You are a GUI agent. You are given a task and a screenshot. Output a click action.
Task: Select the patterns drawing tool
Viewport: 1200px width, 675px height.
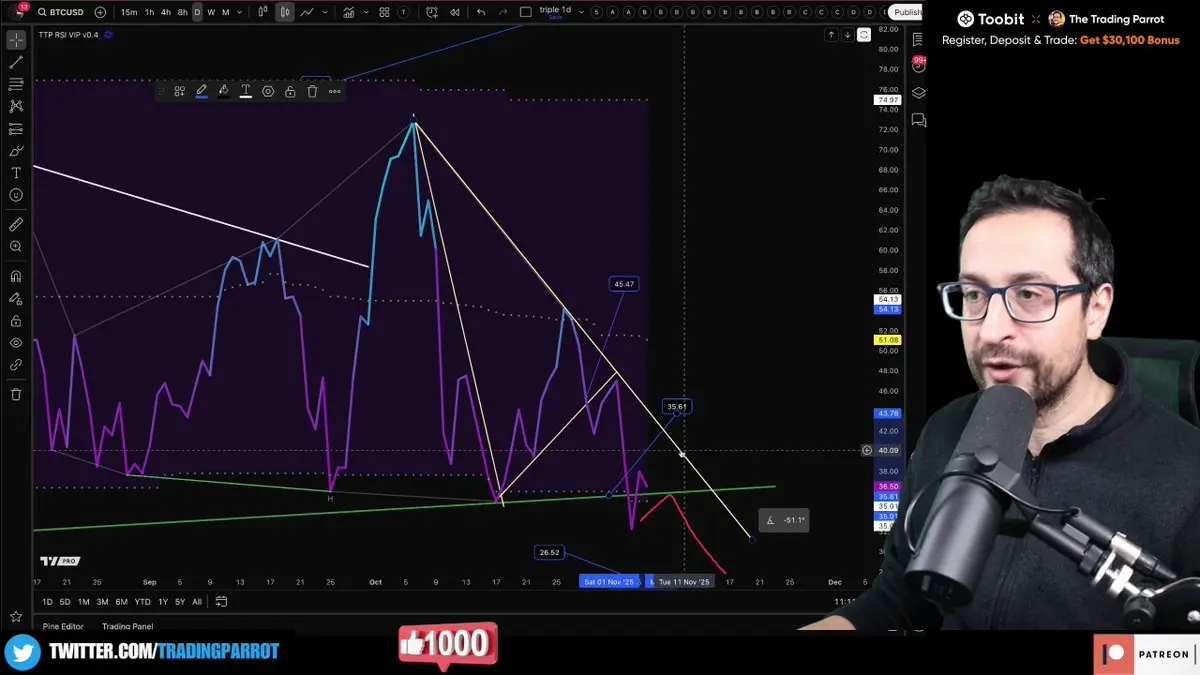[16, 106]
